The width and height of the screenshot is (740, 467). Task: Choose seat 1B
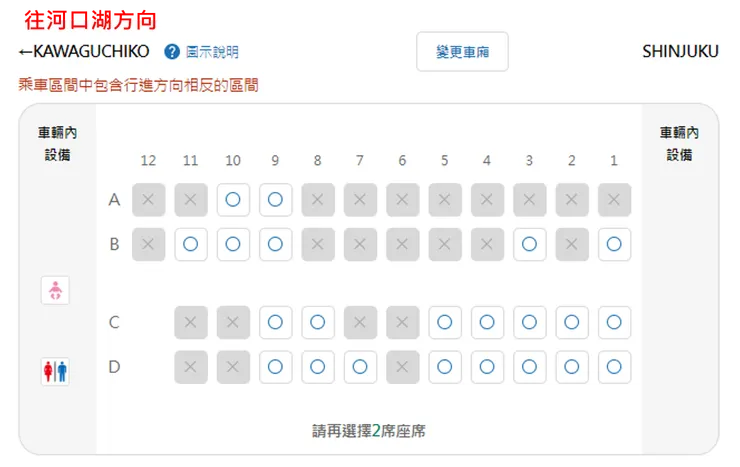point(614,244)
